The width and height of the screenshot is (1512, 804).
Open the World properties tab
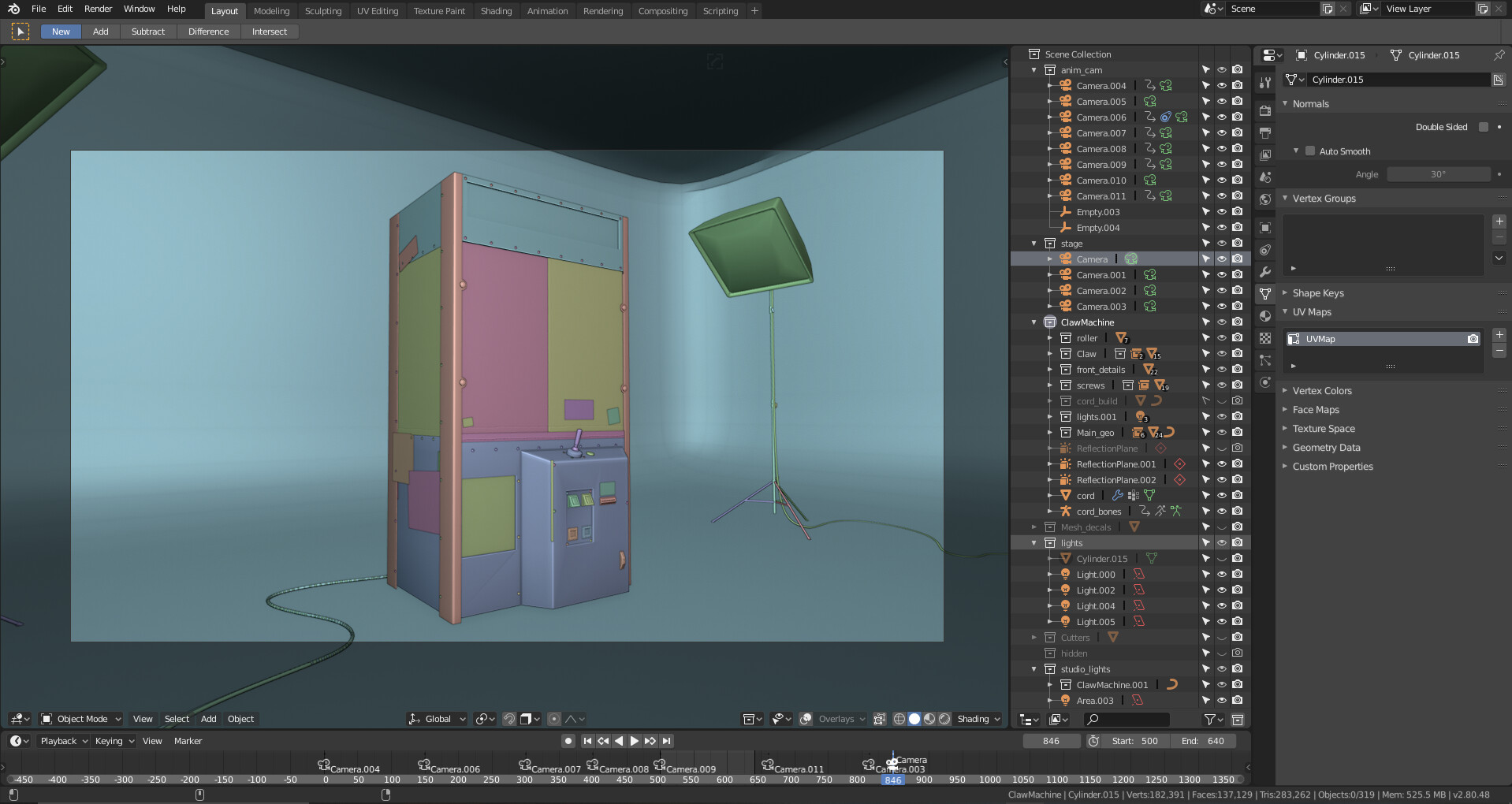1265,199
